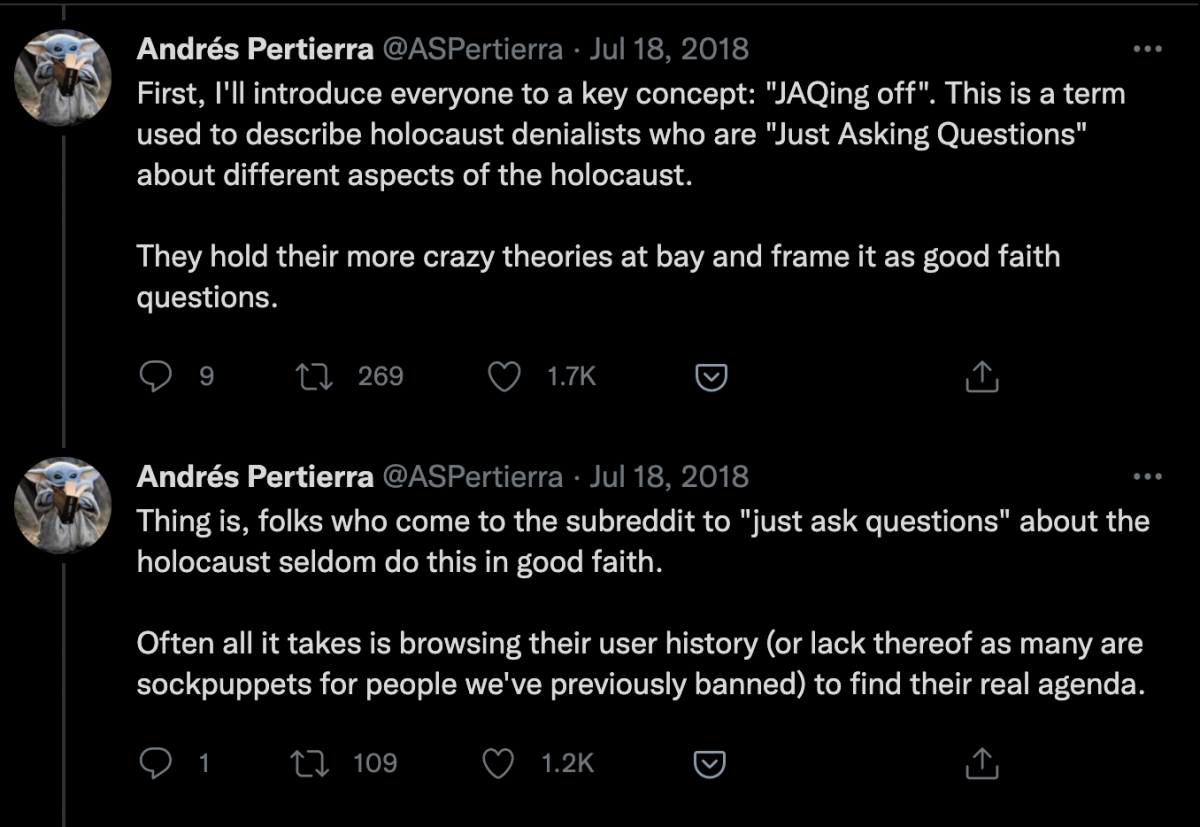Image resolution: width=1200 pixels, height=827 pixels.
Task: Reply to the subreddit sockpuppets tweet
Action: [x=154, y=764]
